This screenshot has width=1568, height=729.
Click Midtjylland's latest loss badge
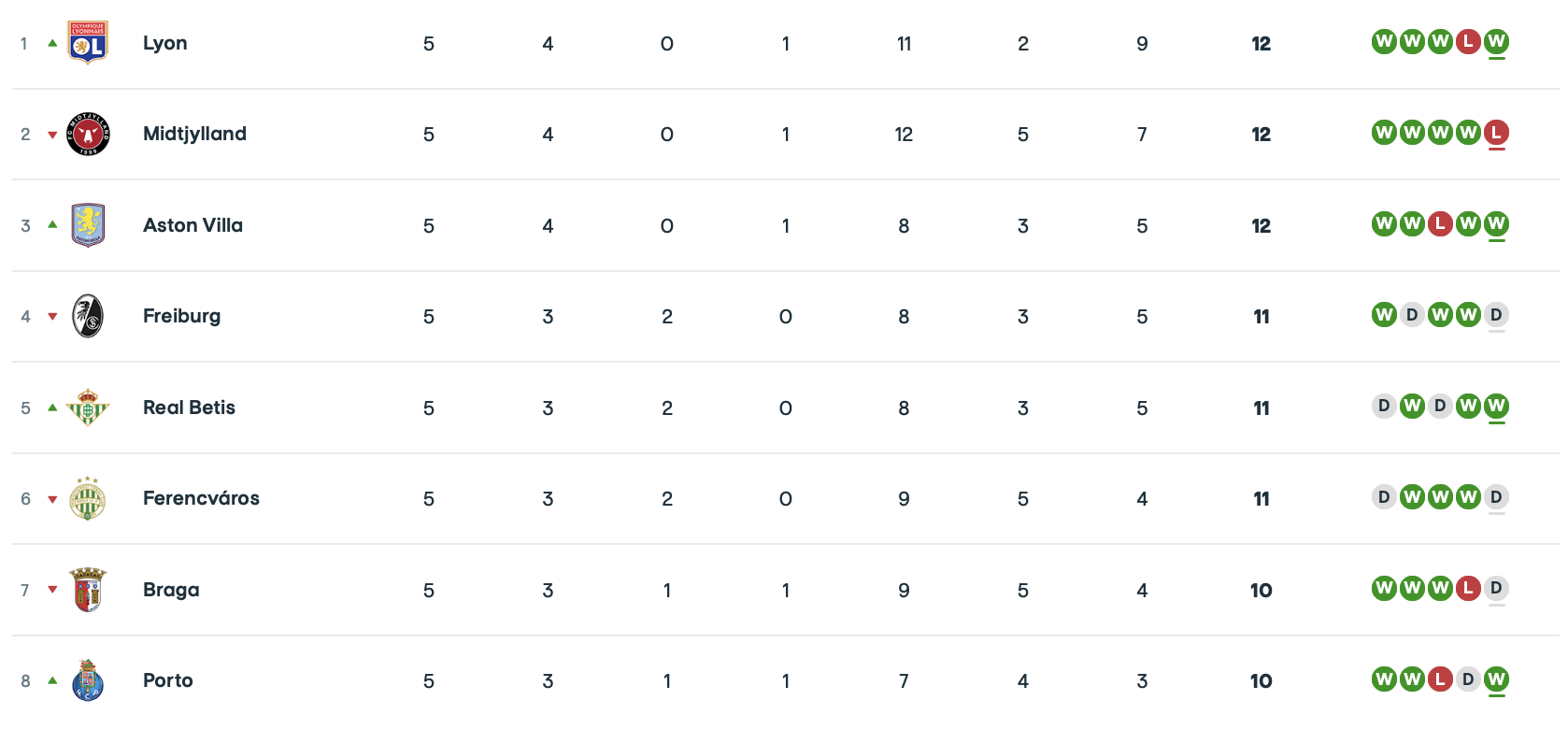(x=1496, y=133)
